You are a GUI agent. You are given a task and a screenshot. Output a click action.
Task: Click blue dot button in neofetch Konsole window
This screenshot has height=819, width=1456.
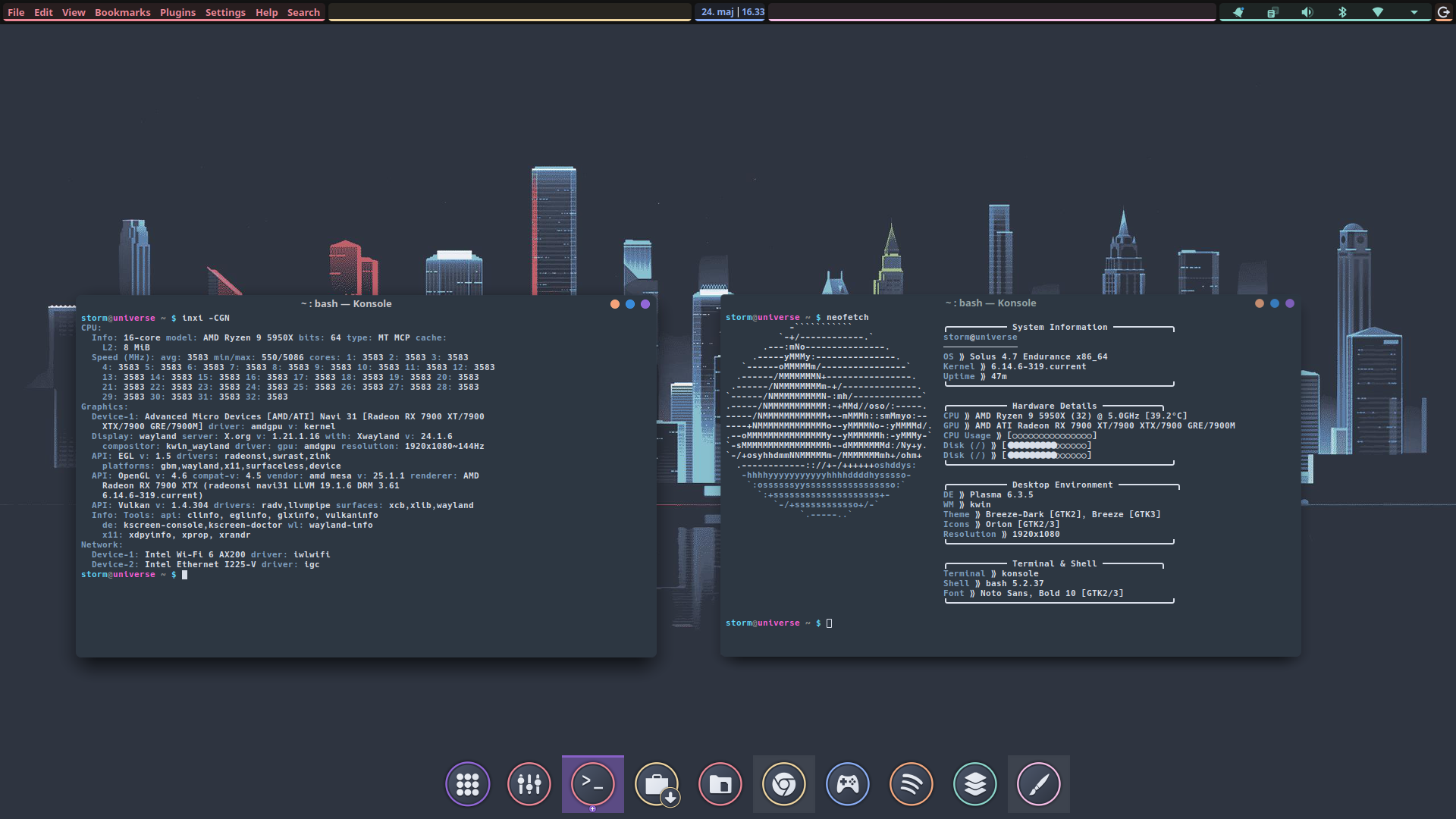(x=1275, y=303)
